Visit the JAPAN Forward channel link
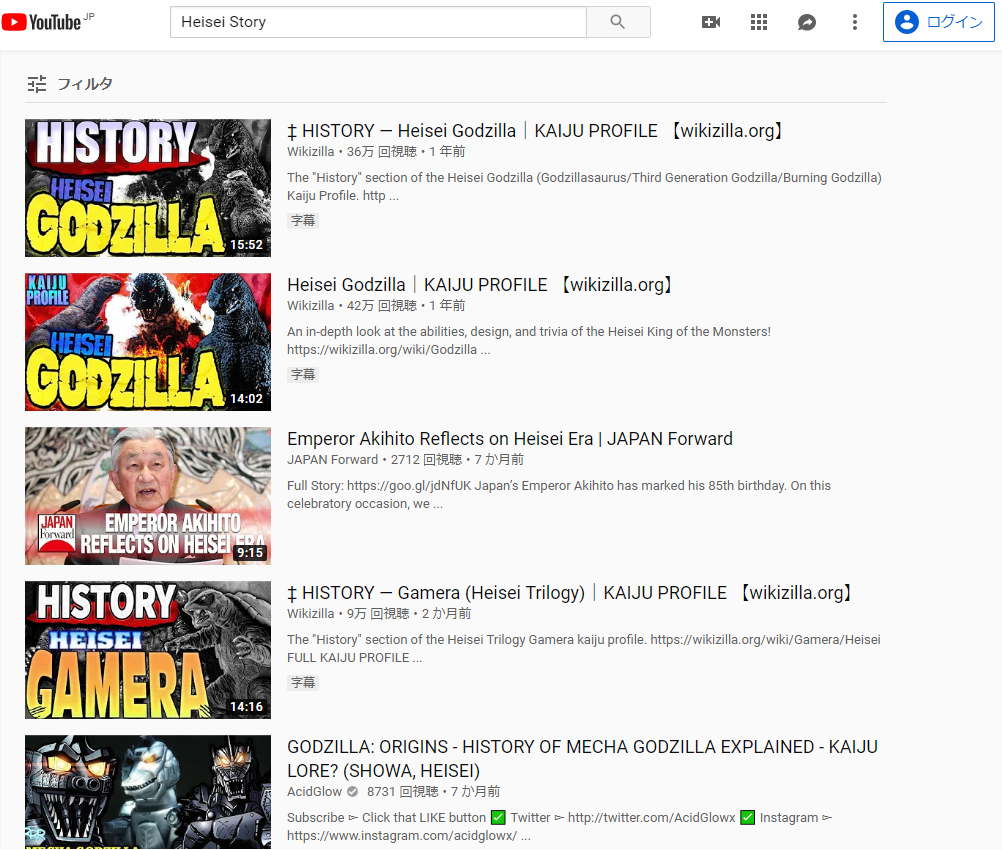Image resolution: width=1002 pixels, height=850 pixels. (332, 460)
